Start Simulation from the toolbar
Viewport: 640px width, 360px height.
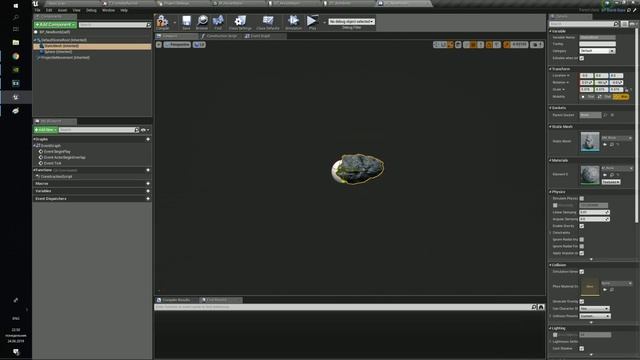pos(293,22)
